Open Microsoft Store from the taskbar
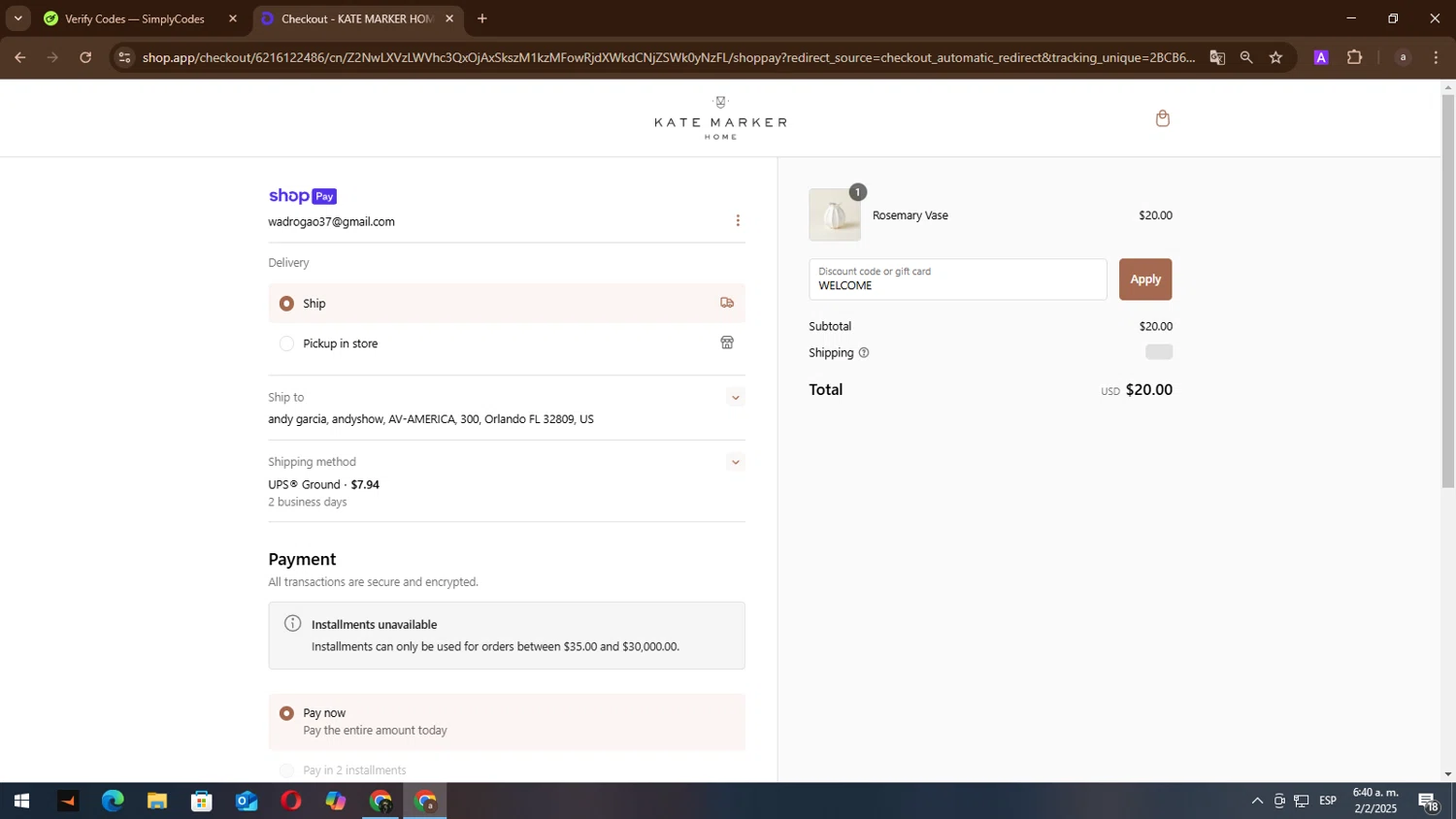Screen dimensions: 1456x819 click(x=202, y=802)
